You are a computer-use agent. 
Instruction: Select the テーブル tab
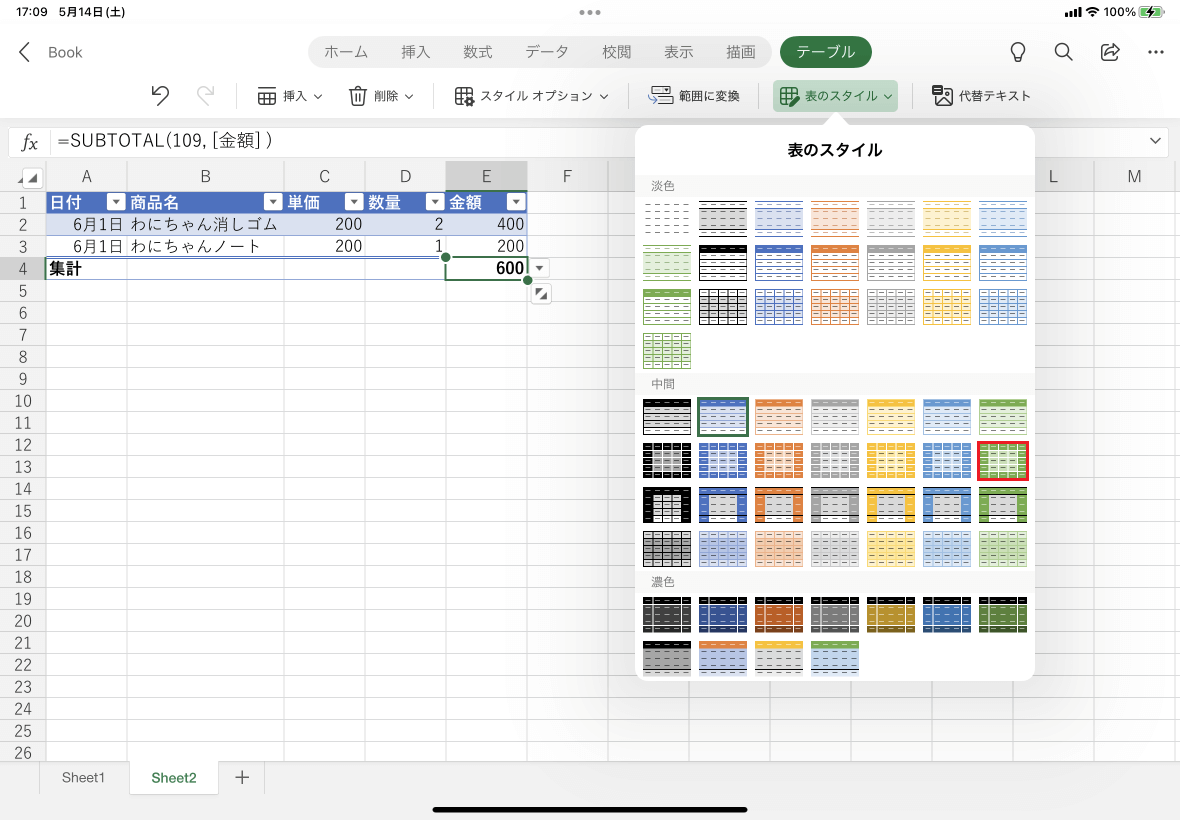(826, 52)
